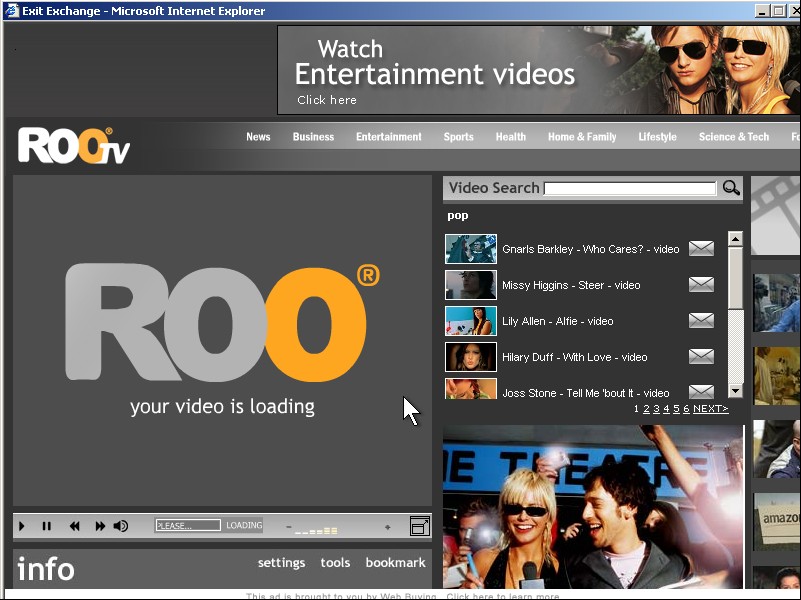Click the volume level bars
This screenshot has width=801, height=600.
pyautogui.click(x=316, y=531)
